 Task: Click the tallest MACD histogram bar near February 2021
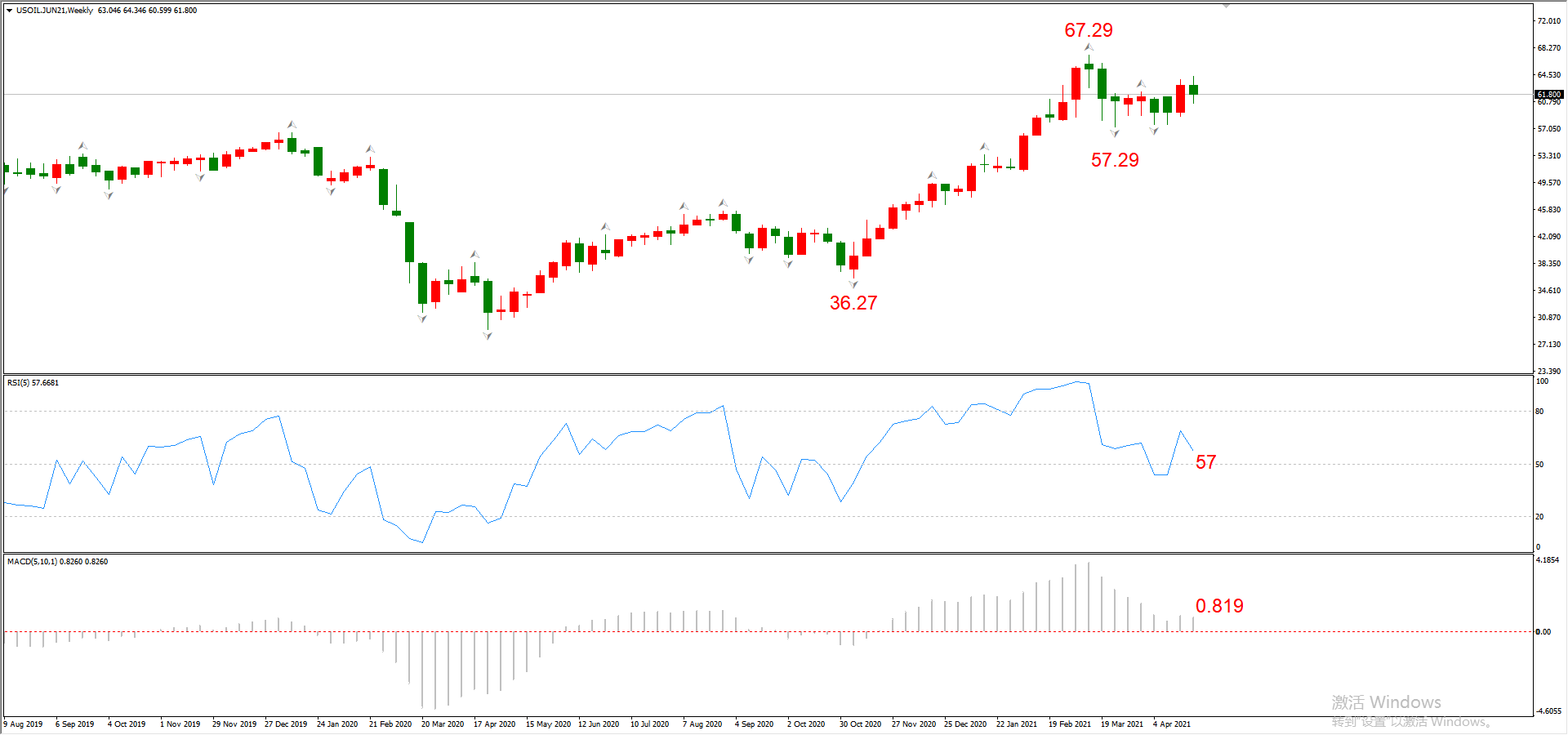click(x=1089, y=596)
